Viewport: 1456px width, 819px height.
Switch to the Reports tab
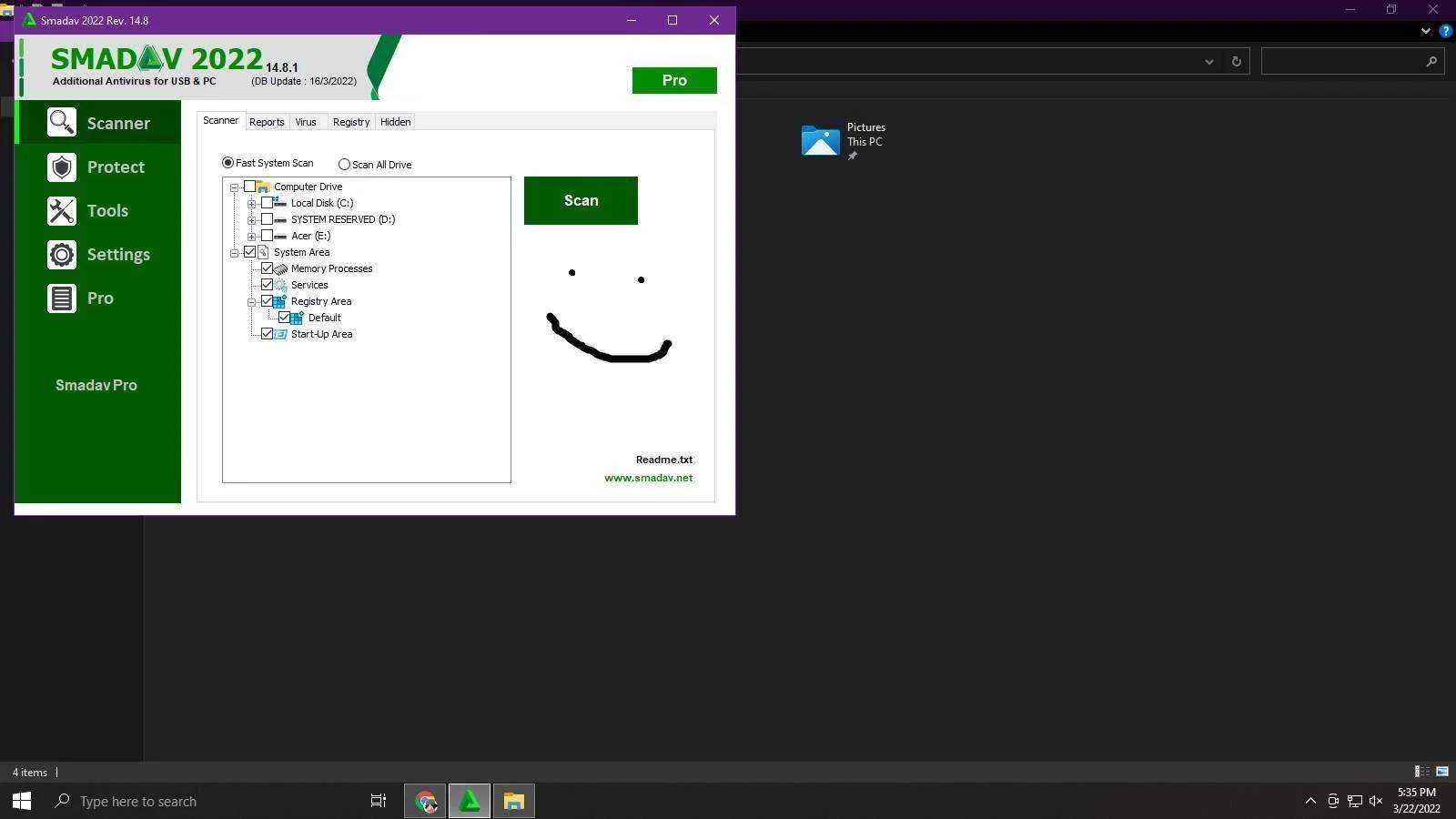coord(267,122)
